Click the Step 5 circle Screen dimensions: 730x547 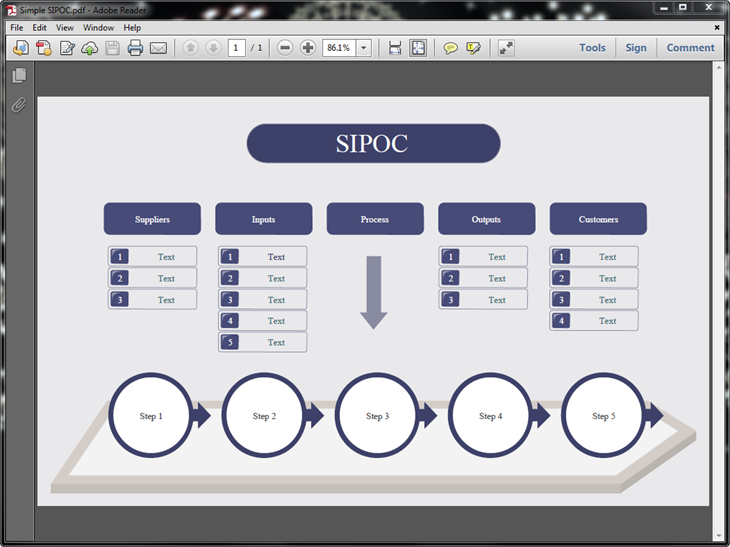[x=603, y=415]
